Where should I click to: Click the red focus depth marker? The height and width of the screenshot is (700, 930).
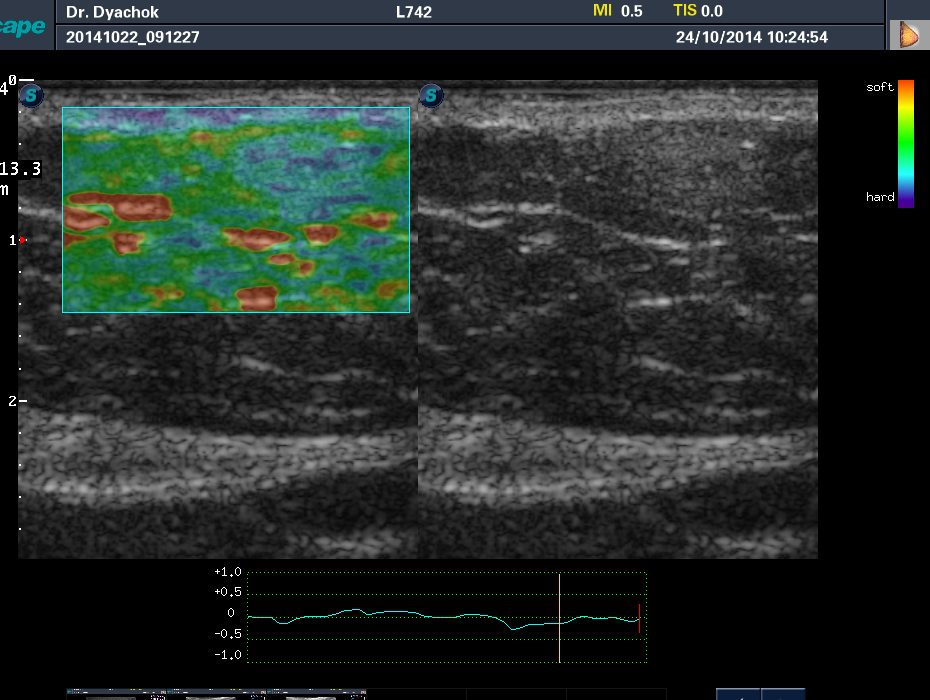click(23, 240)
